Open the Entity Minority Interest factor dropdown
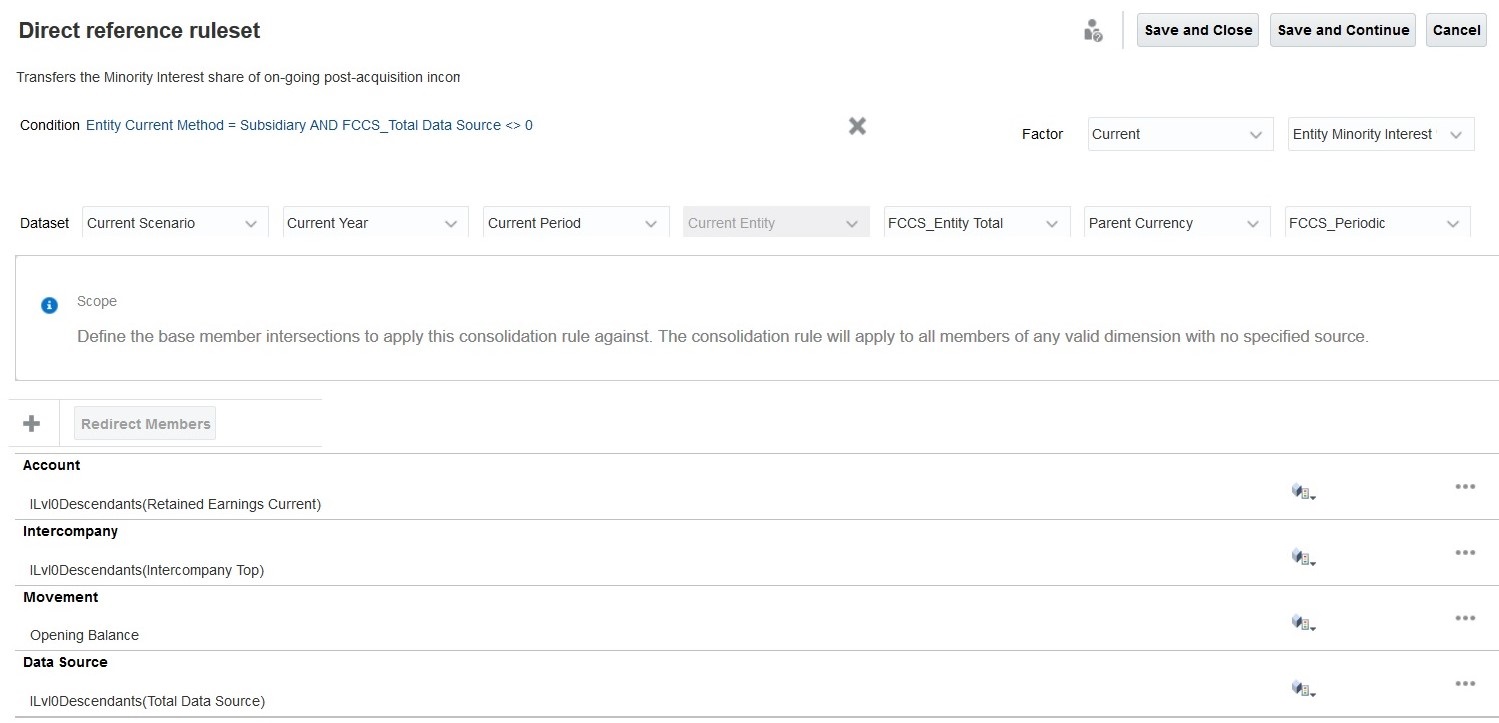 1455,135
